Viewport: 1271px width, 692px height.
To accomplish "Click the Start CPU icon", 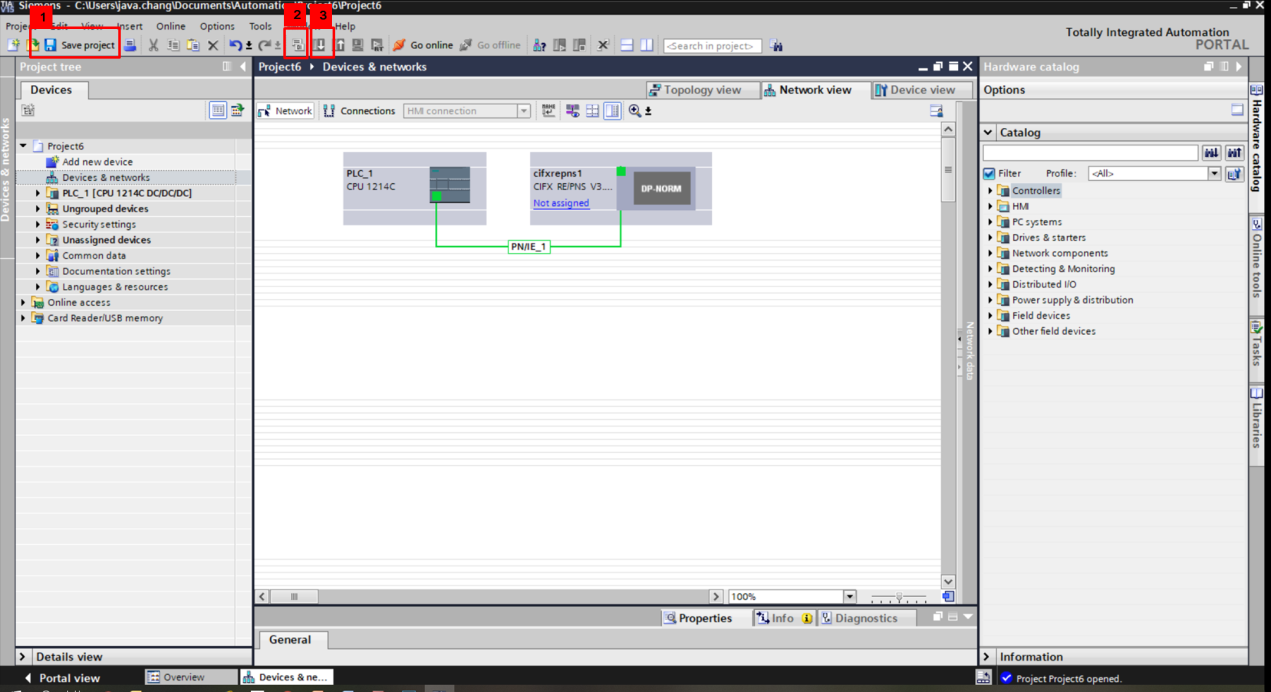I will (559, 45).
